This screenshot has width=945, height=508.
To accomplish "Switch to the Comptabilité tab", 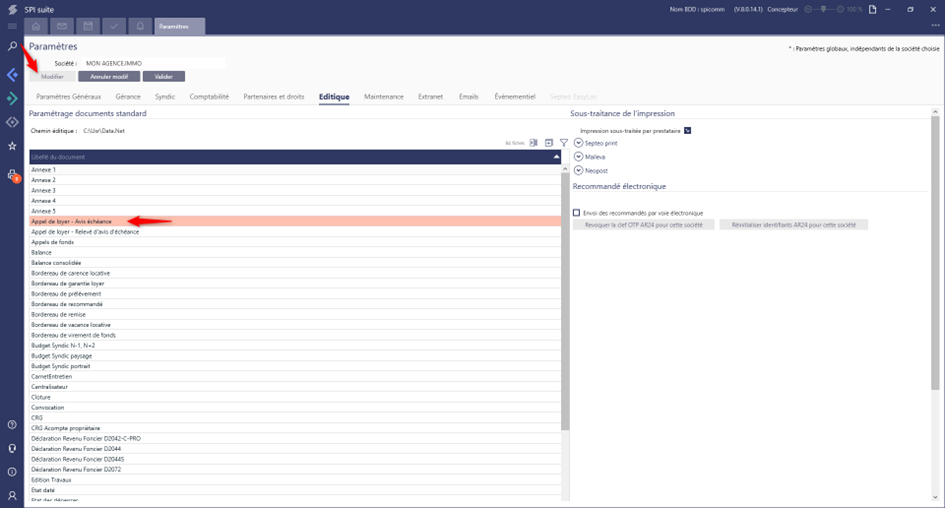I will coord(209,97).
